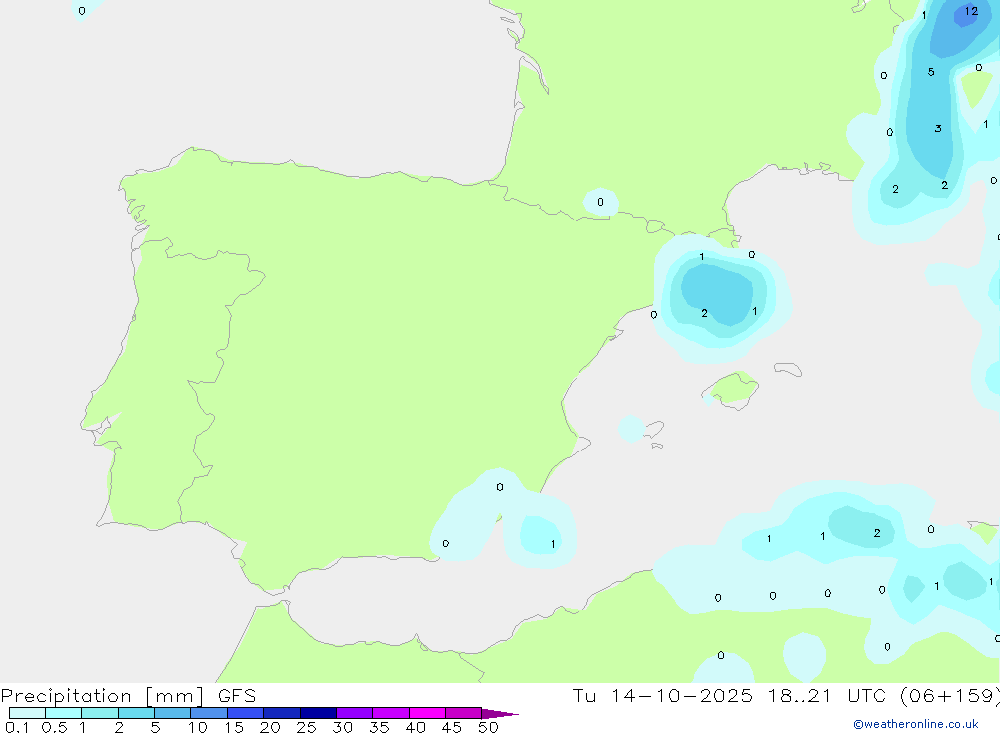Click the '12' precipitation value on map
1000x733 pixels.
(x=971, y=11)
